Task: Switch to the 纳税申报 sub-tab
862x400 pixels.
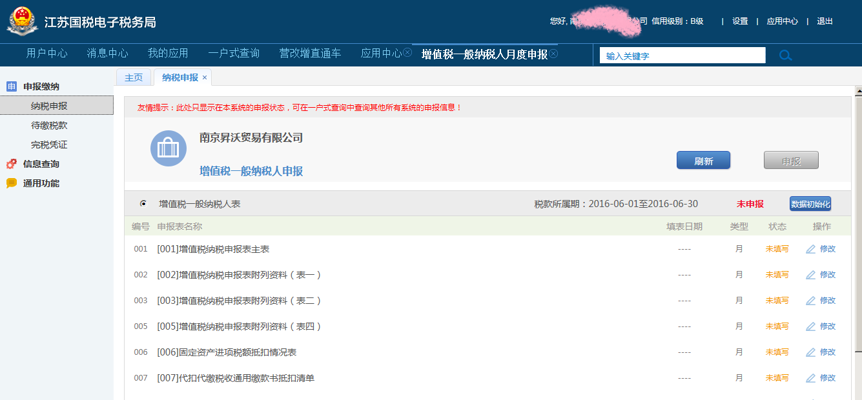Action: click(x=180, y=77)
